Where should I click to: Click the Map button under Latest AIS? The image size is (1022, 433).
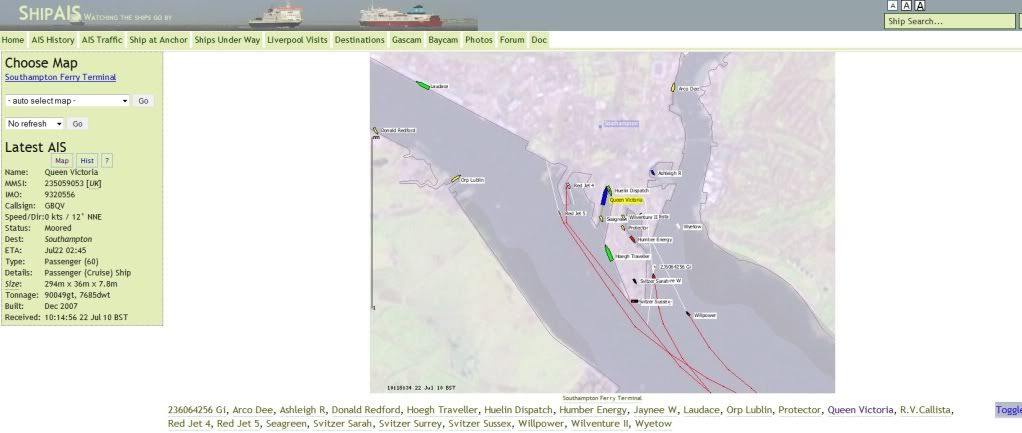pos(62,160)
